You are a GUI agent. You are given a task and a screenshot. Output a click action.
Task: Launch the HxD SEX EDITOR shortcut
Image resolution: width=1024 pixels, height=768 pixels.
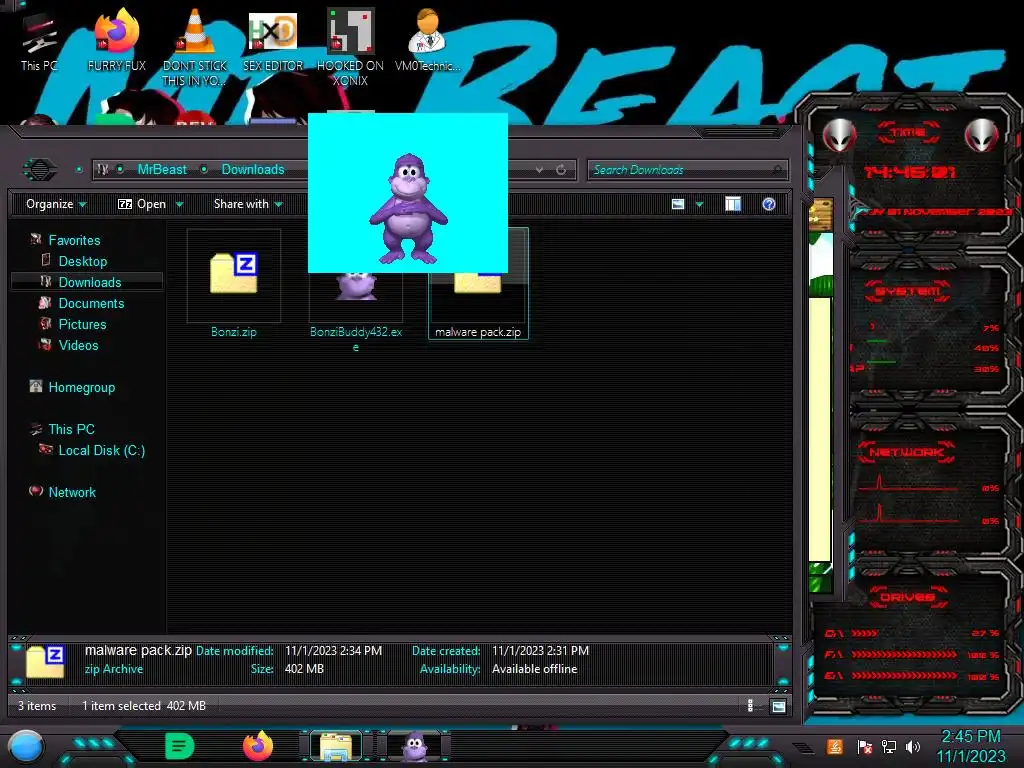pos(273,40)
